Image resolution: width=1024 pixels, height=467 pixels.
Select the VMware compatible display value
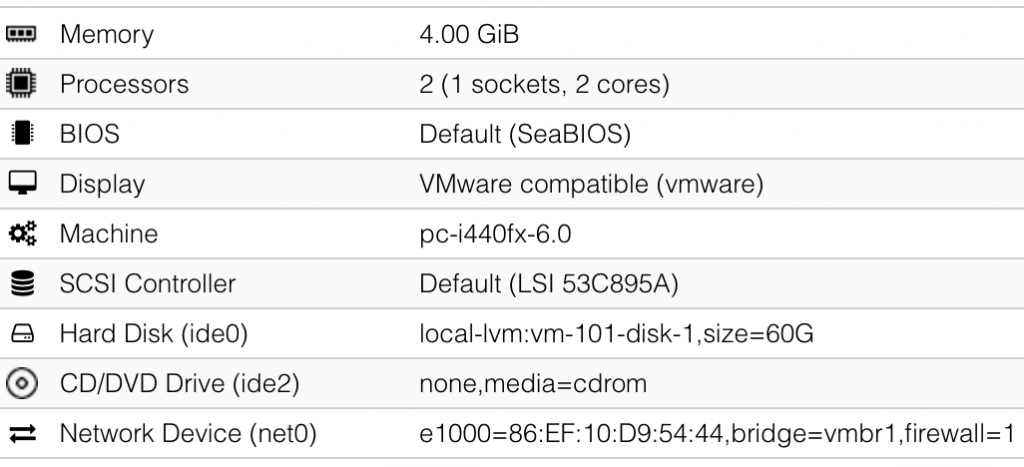pyautogui.click(x=591, y=185)
